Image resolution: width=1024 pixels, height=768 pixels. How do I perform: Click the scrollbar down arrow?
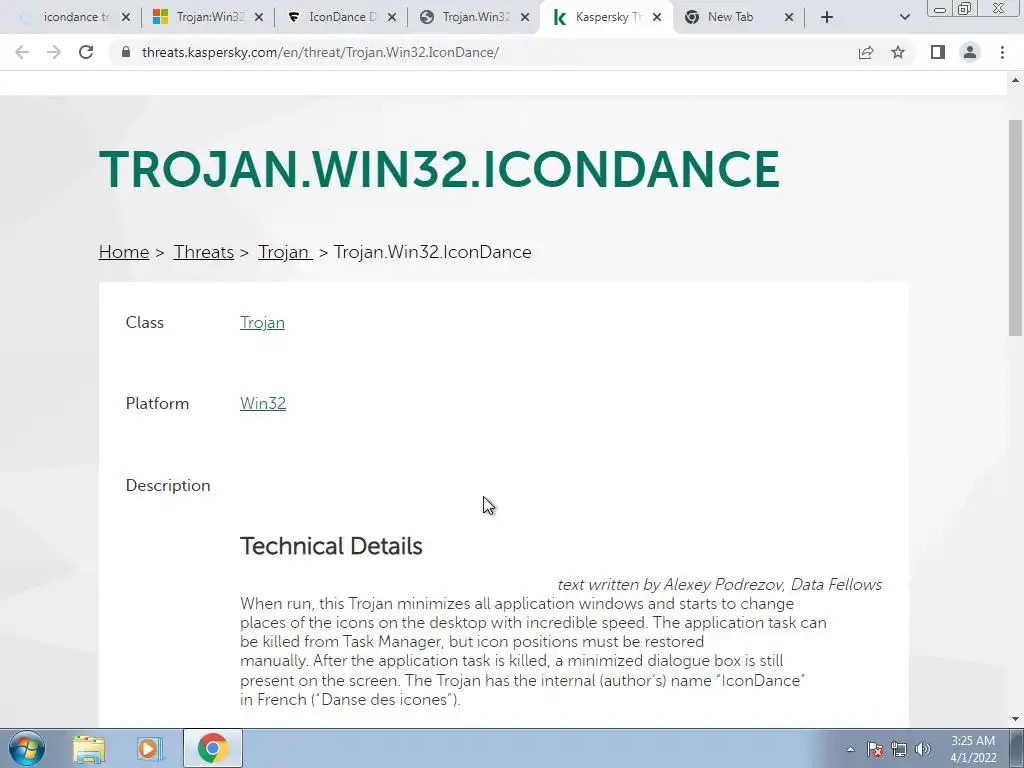pyautogui.click(x=1016, y=720)
